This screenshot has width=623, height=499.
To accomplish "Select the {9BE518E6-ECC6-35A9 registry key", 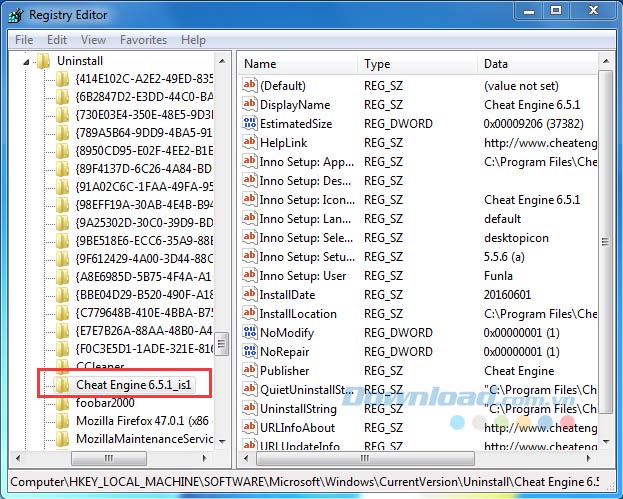I will pyautogui.click(x=144, y=240).
